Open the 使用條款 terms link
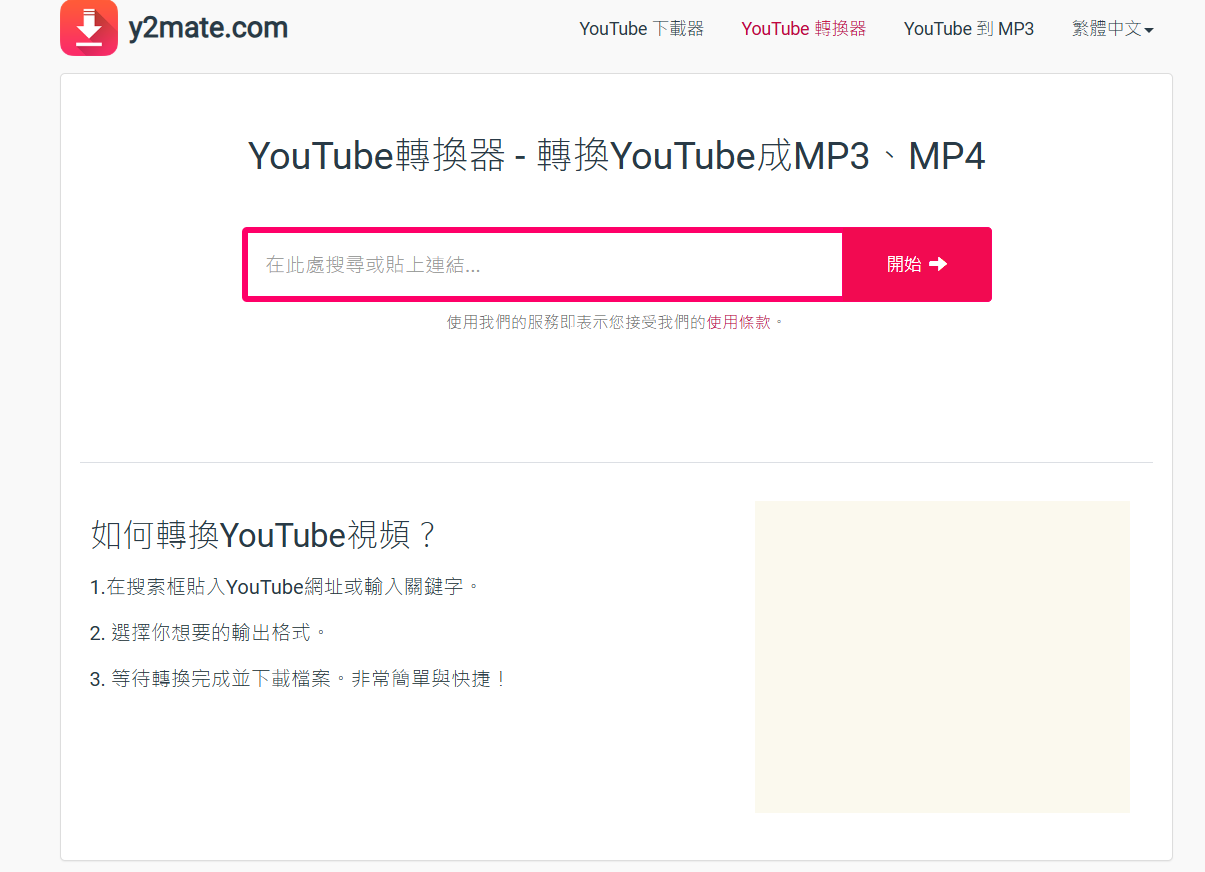Image resolution: width=1205 pixels, height=872 pixels. tap(739, 323)
